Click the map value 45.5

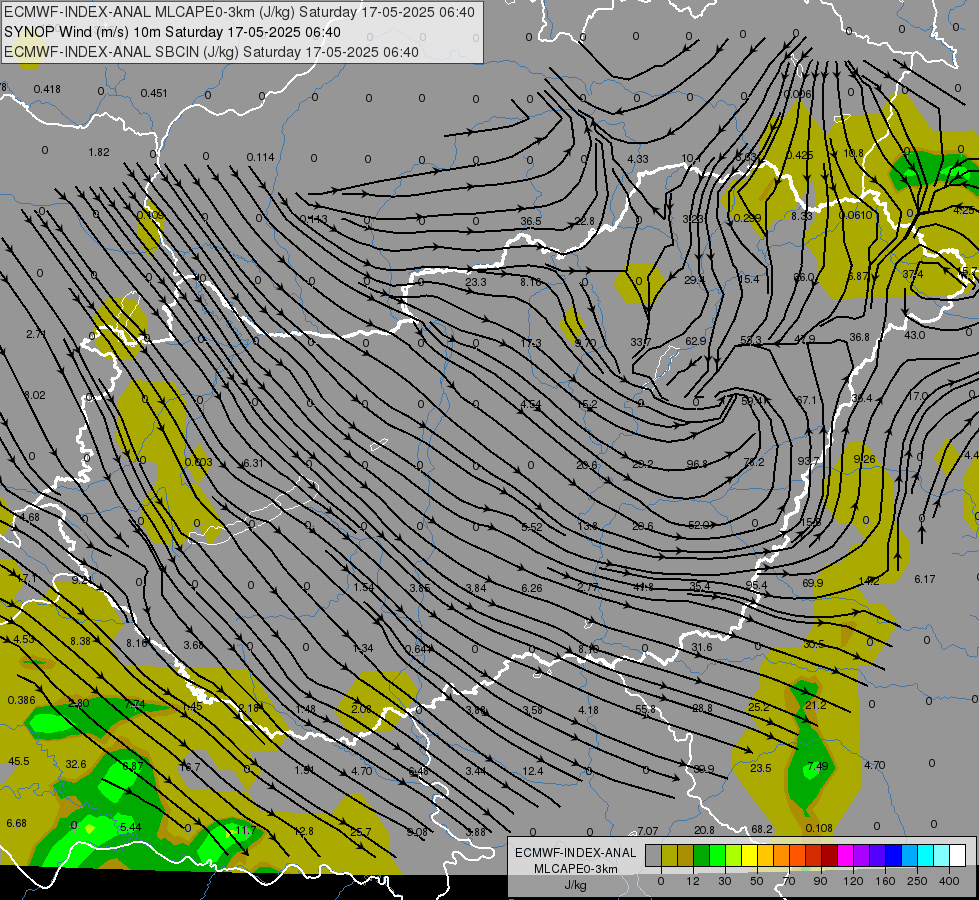click(19, 761)
